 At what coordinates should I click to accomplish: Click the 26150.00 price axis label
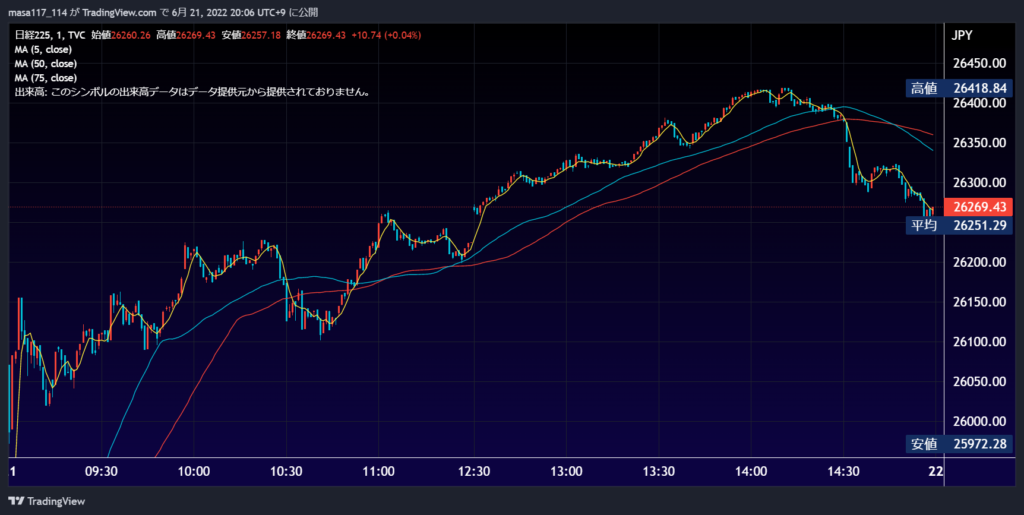click(978, 302)
